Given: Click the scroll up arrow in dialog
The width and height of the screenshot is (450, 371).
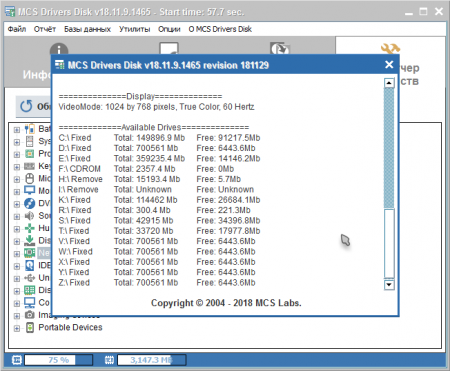Looking at the screenshot, I should point(389,82).
